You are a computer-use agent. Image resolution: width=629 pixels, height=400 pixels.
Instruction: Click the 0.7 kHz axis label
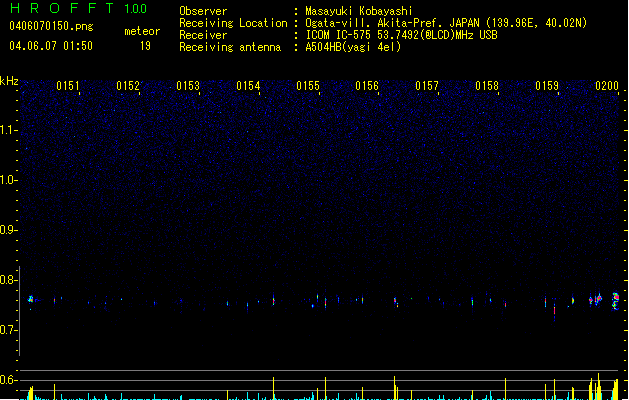7,330
